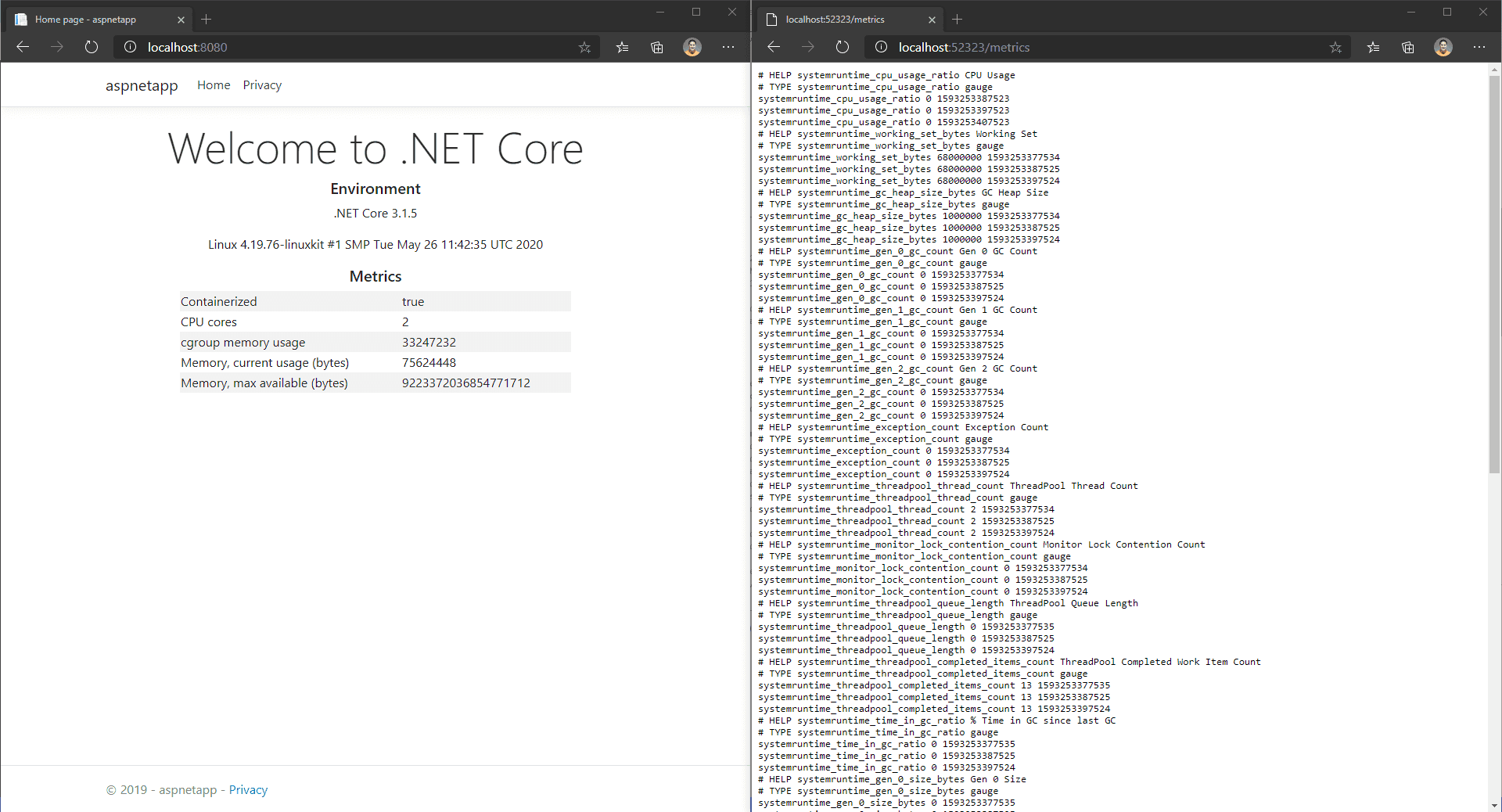Close the localhost:52323/metrics tab
1502x812 pixels.
pos(932,20)
